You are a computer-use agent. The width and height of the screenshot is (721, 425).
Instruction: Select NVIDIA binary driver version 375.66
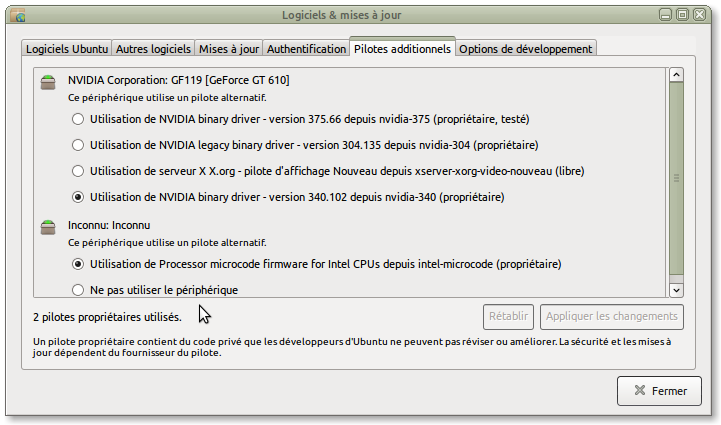[x=78, y=119]
